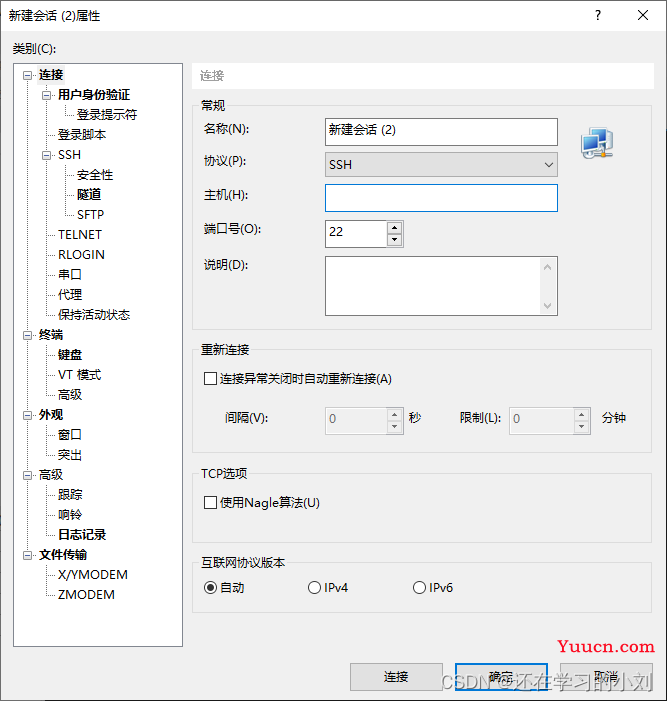The width and height of the screenshot is (667, 701).
Task: Open the help question mark button
Action: (x=598, y=16)
